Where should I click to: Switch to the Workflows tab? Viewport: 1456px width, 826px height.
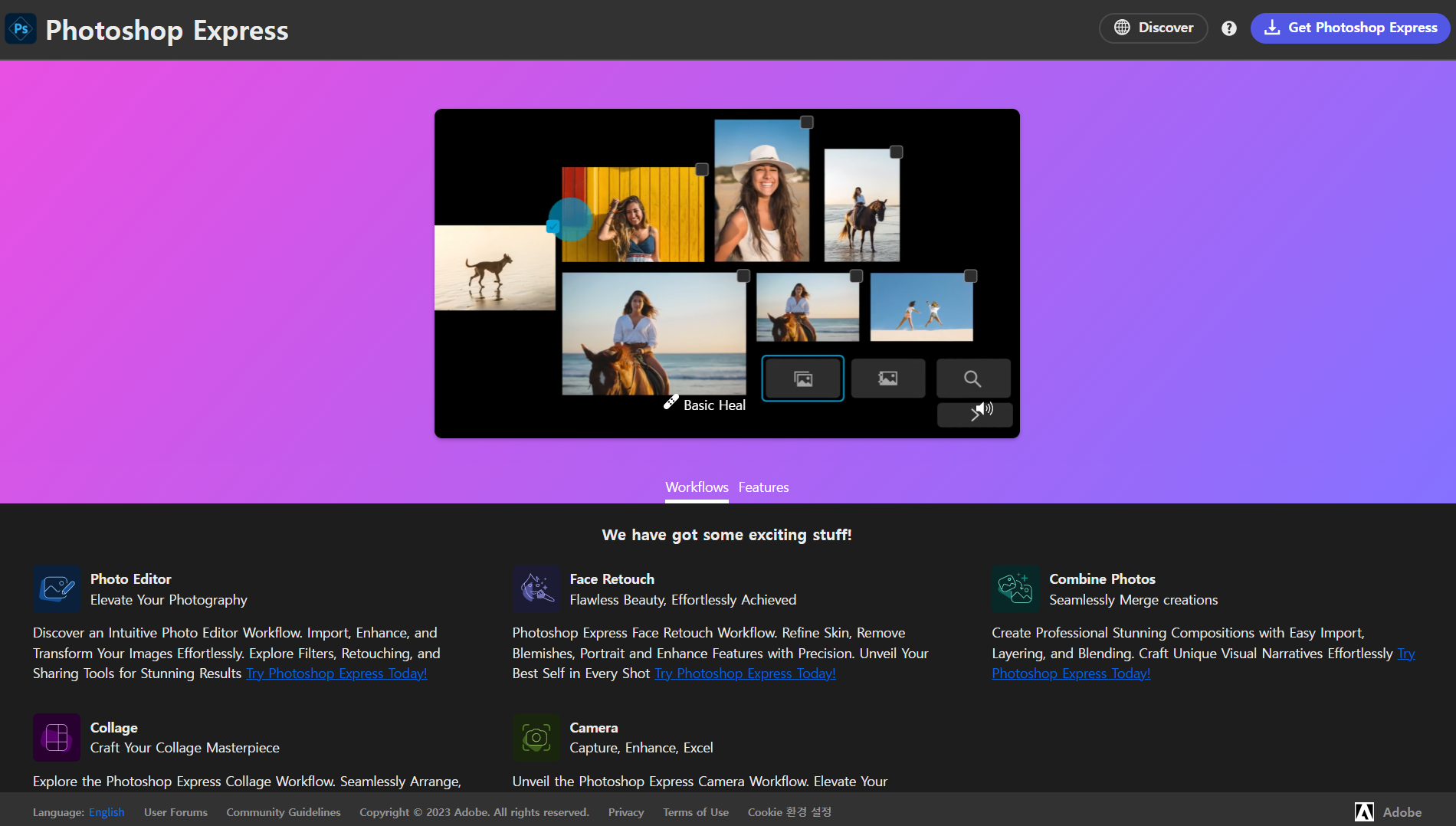click(x=697, y=487)
